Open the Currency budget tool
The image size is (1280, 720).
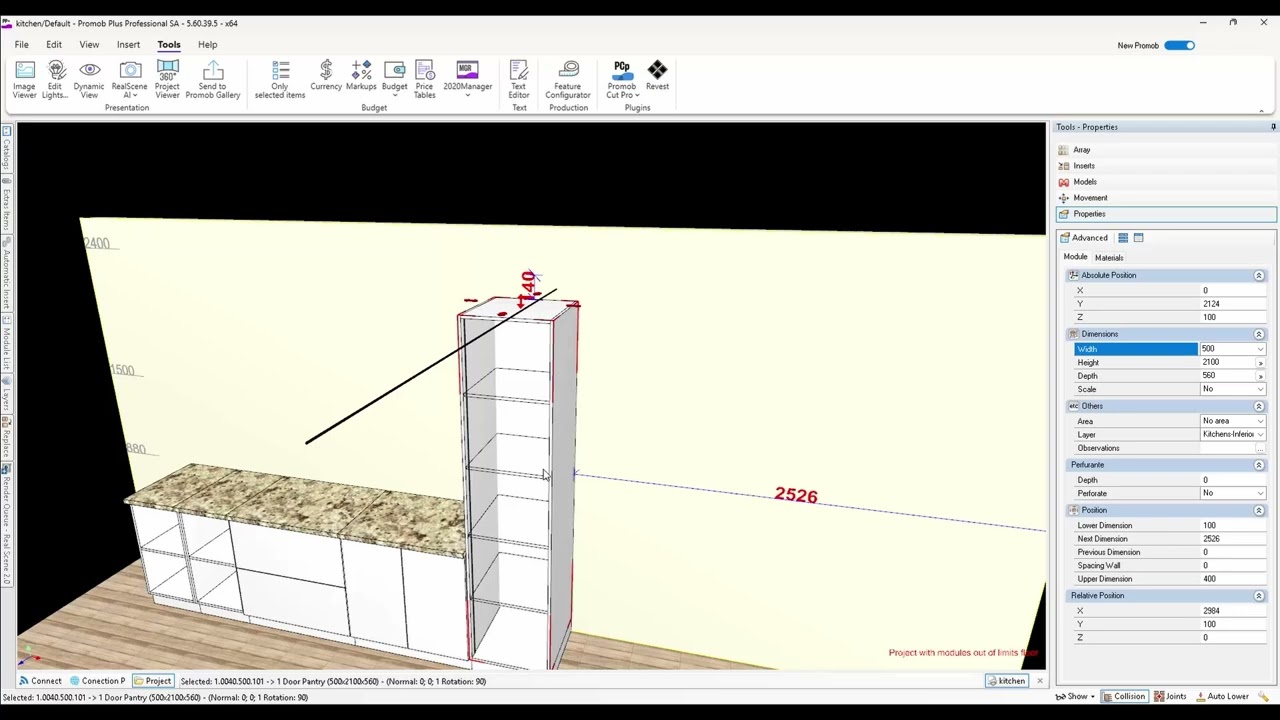pos(326,76)
